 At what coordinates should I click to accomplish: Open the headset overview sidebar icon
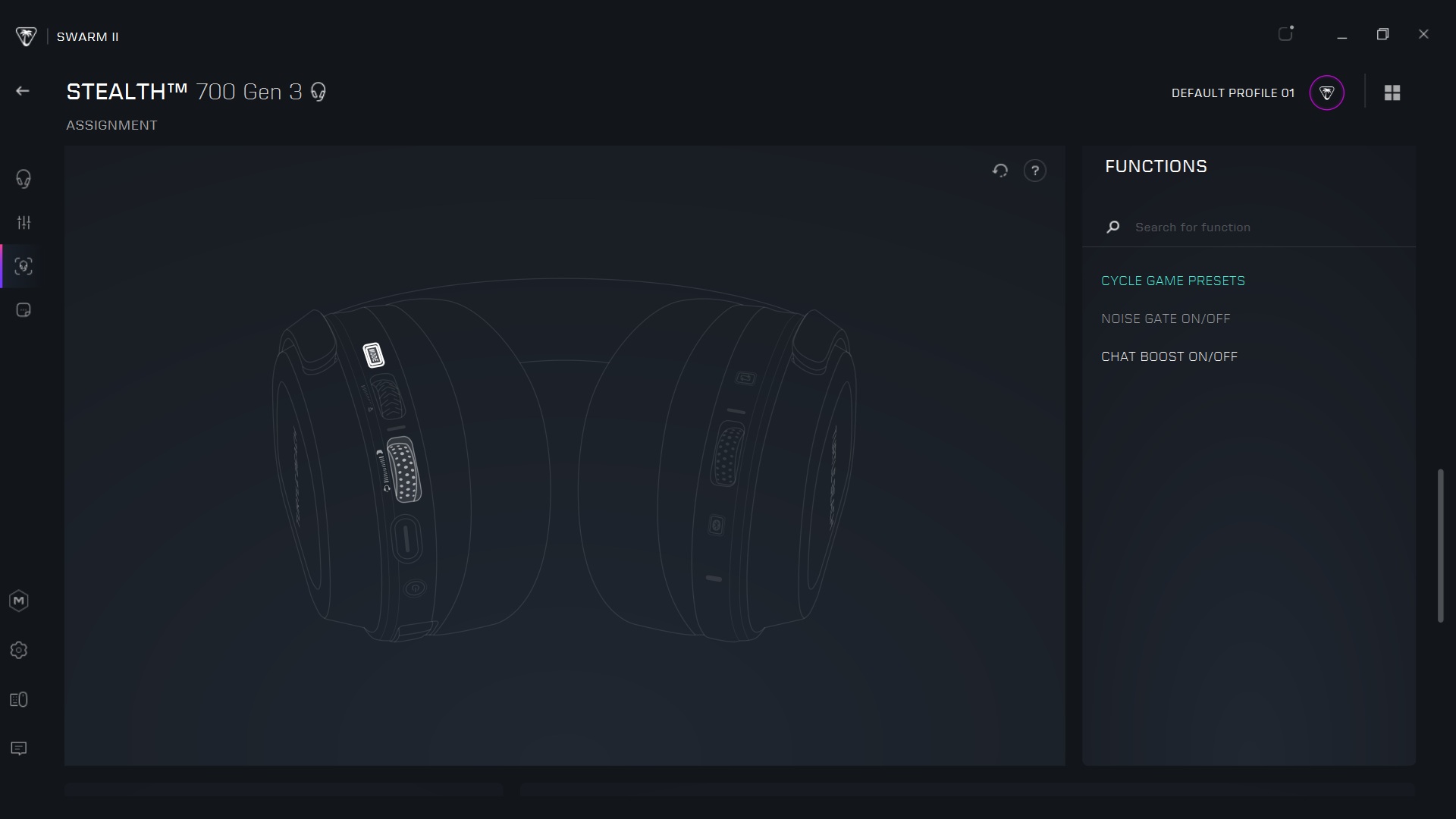click(x=24, y=179)
